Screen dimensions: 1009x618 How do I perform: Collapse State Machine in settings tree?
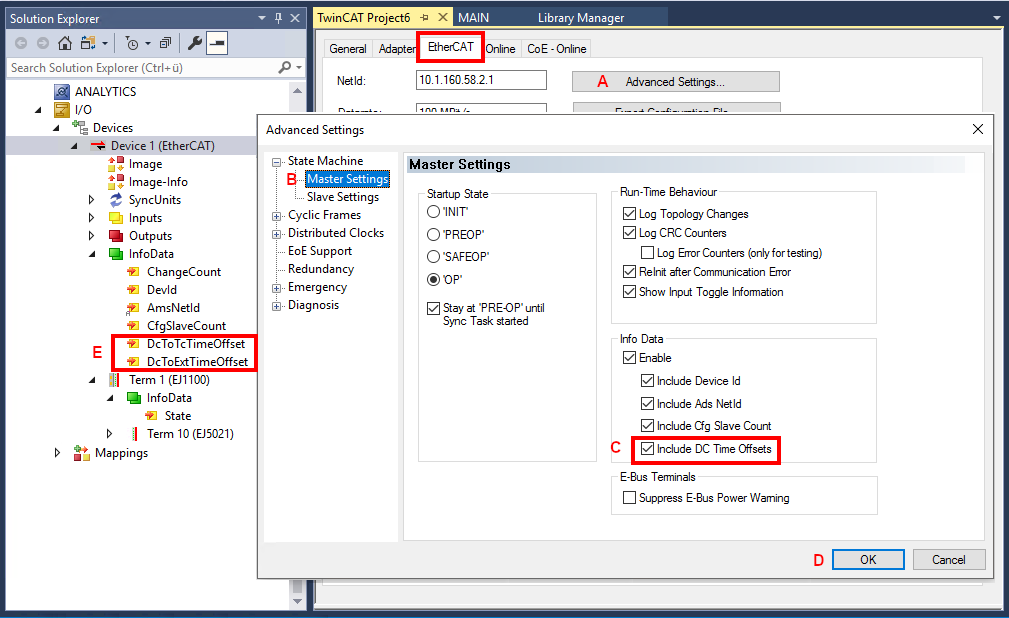pos(277,162)
